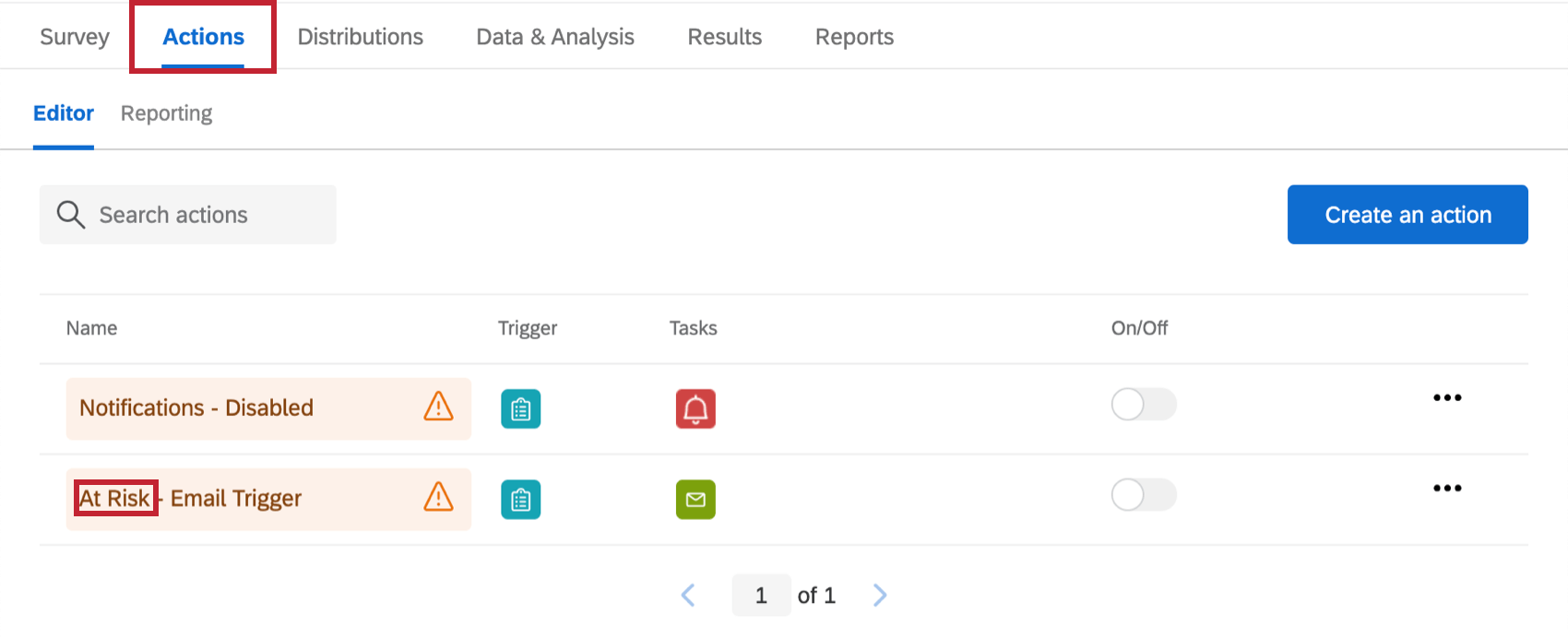Click the survey trigger icon for At Risk row
Screen dimensions: 1568x638
point(521,499)
